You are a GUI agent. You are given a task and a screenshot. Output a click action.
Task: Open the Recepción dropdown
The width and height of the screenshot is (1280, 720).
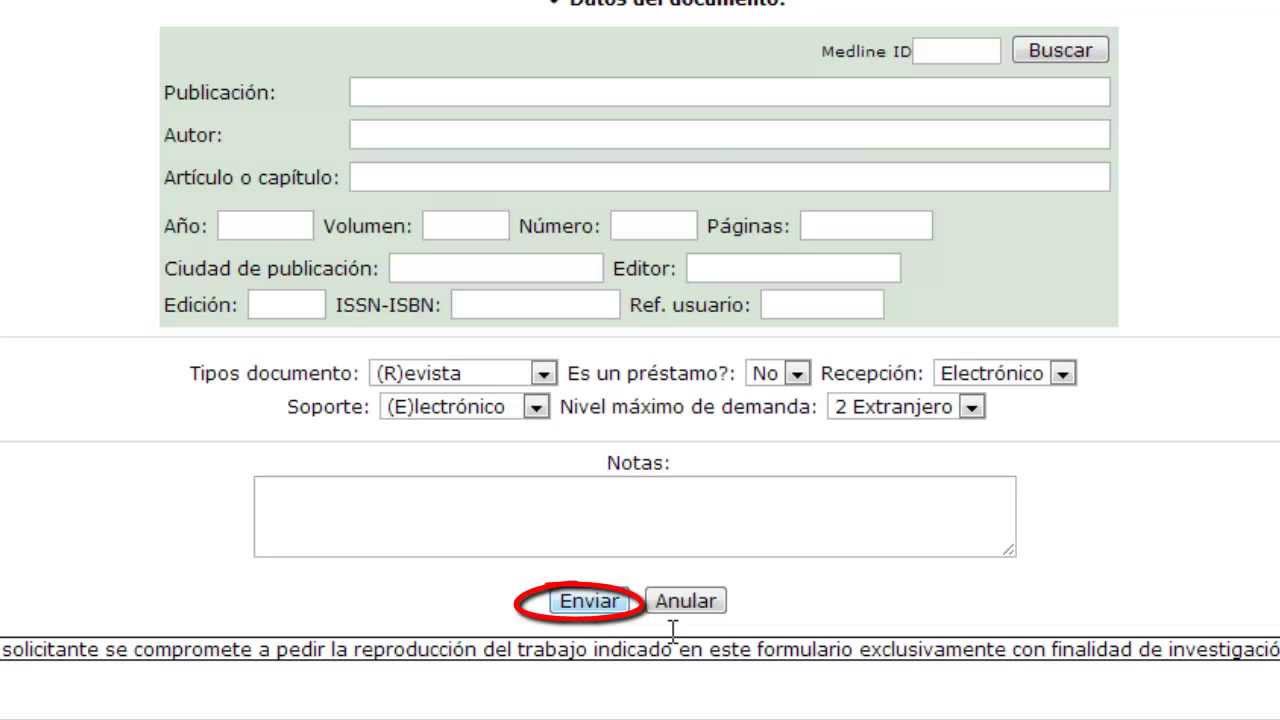1004,373
